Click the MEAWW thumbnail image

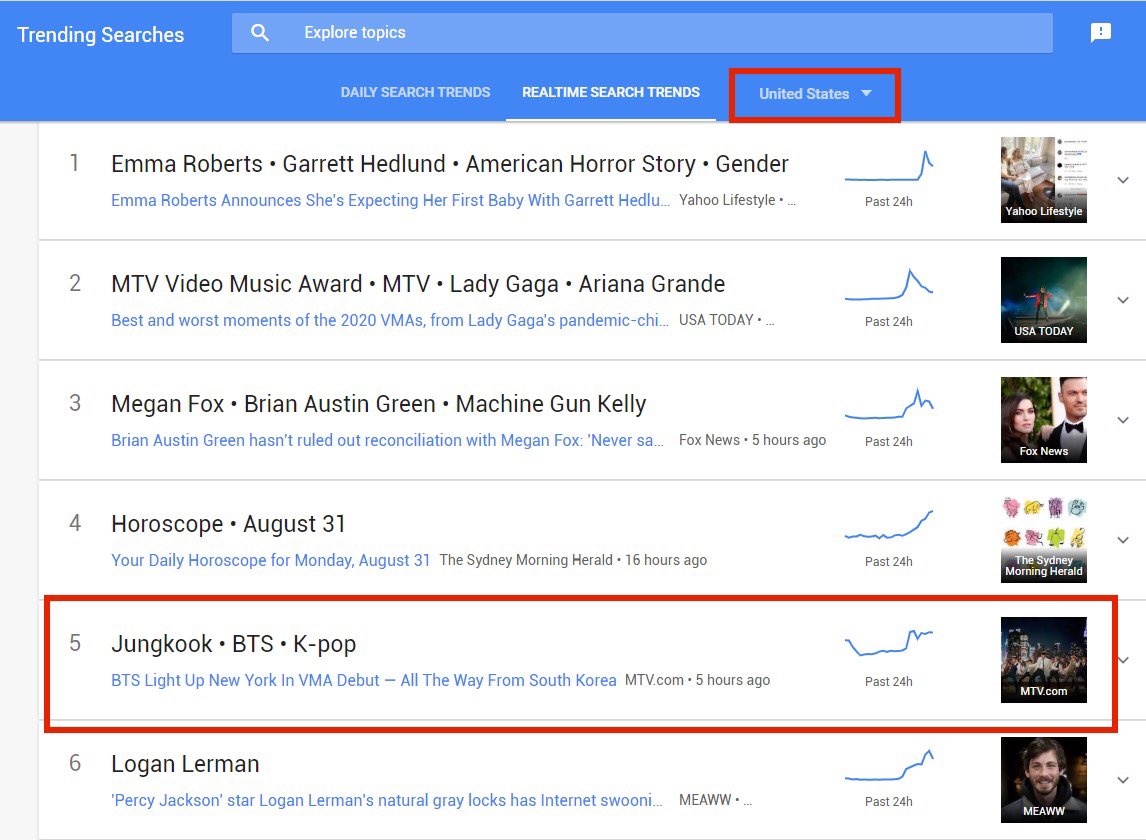[1044, 779]
